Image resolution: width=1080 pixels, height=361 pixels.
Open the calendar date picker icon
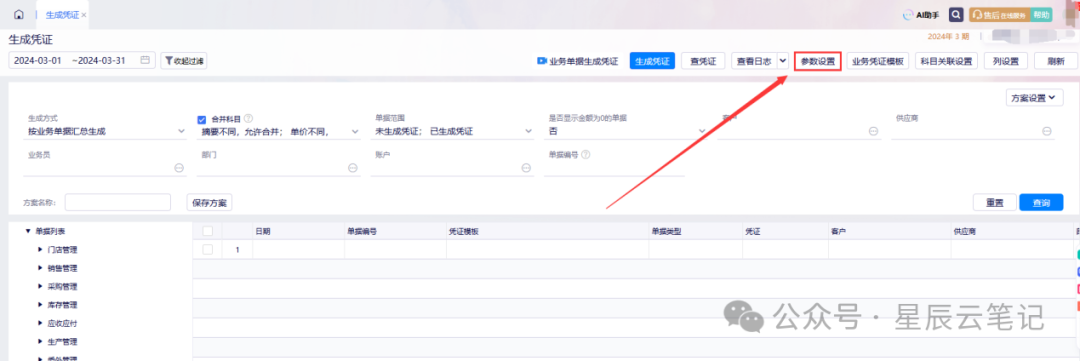click(145, 61)
